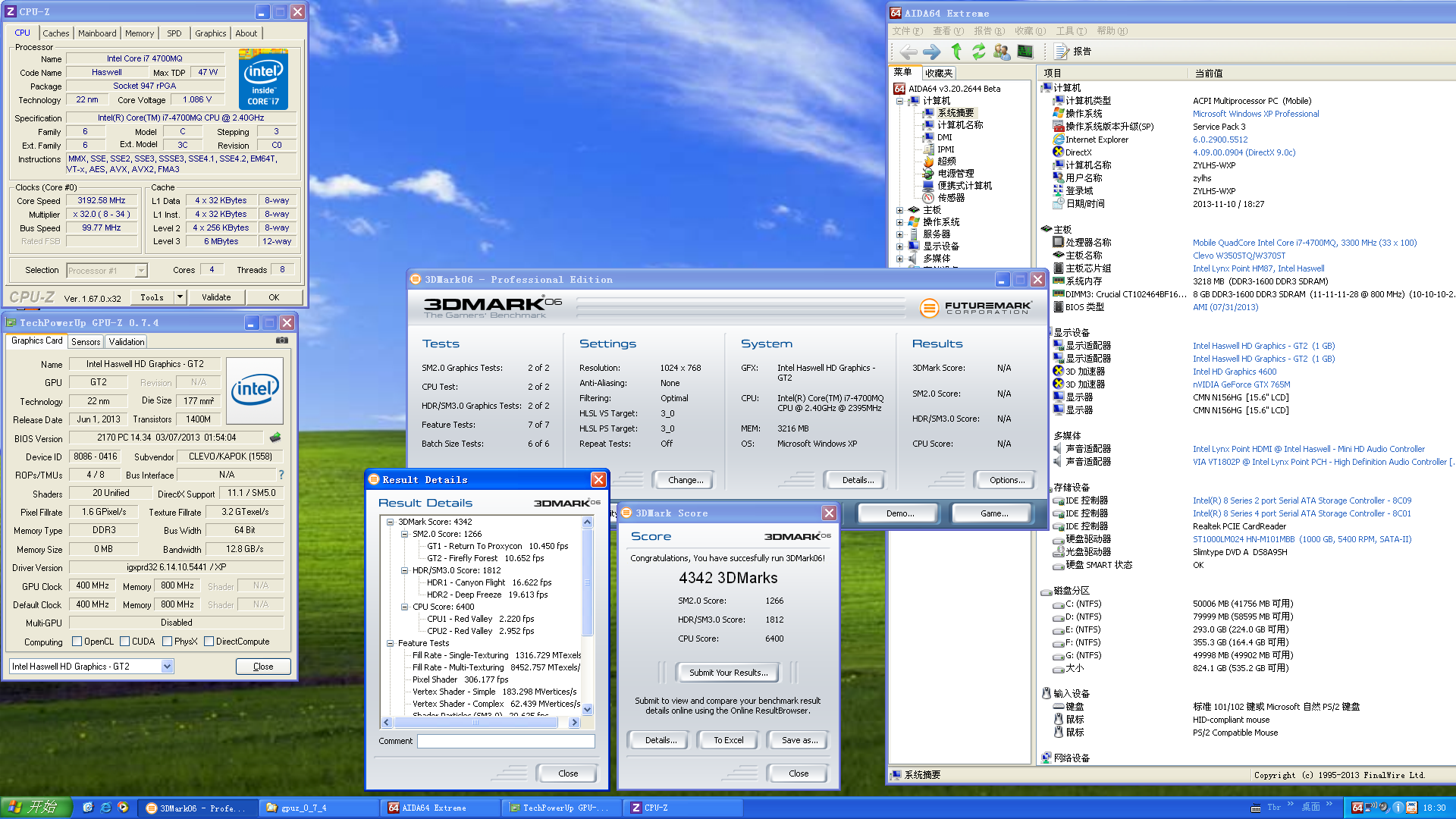Click GPU-Z Bus Interface question mark
The height and width of the screenshot is (819, 1456).
281,475
